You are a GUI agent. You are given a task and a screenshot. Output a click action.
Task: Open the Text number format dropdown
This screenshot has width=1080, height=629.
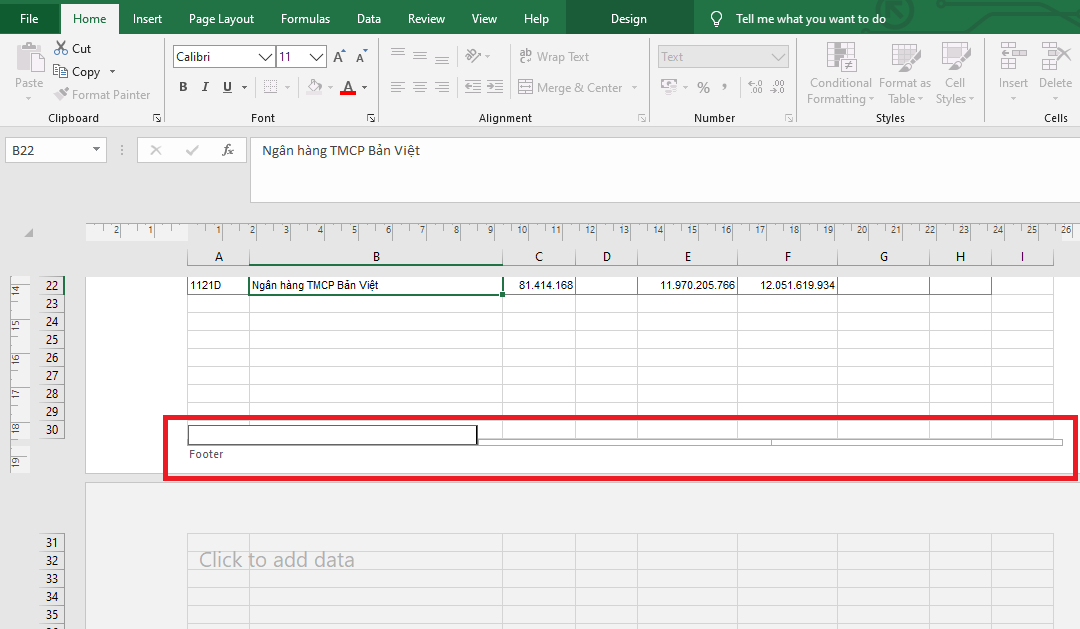click(x=779, y=57)
